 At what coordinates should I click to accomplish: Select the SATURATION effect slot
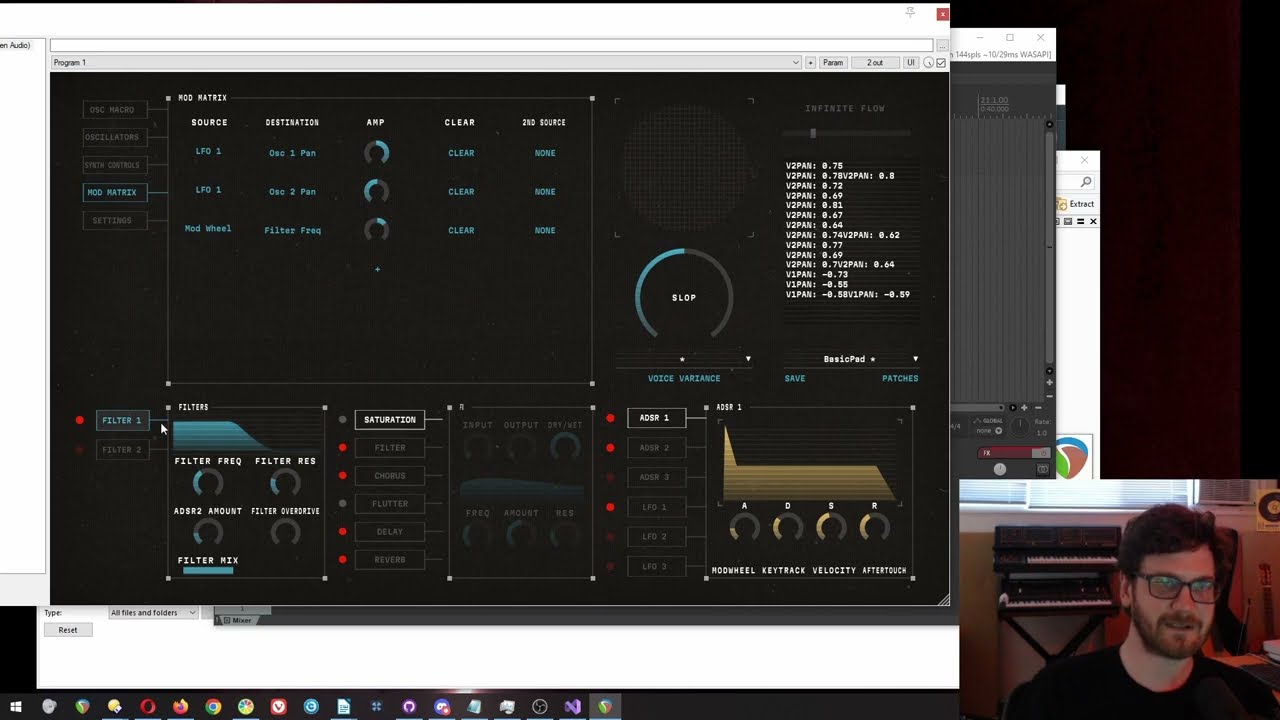pyautogui.click(x=390, y=420)
